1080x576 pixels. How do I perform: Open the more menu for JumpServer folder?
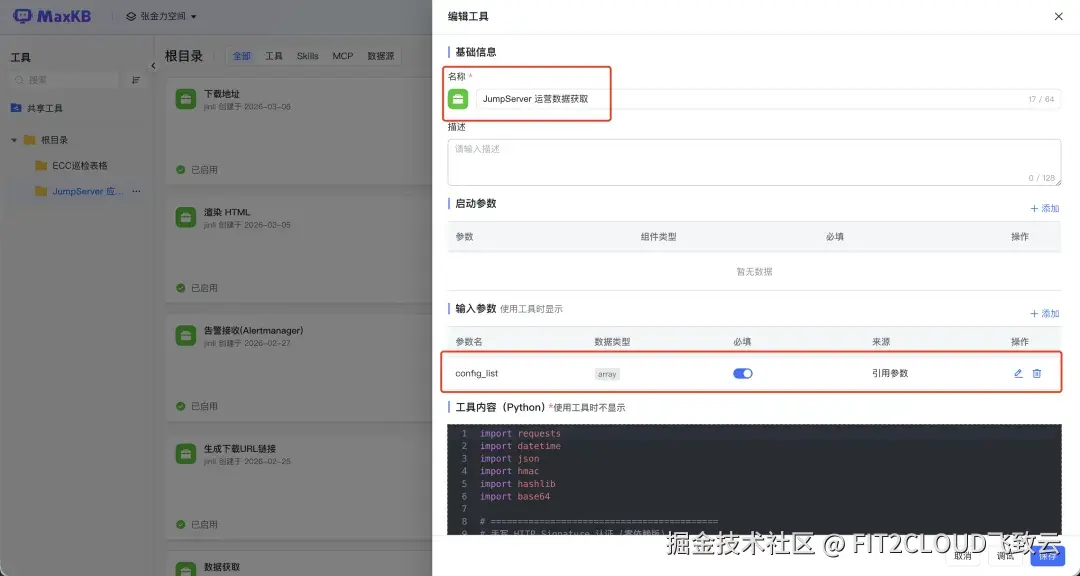pyautogui.click(x=136, y=192)
